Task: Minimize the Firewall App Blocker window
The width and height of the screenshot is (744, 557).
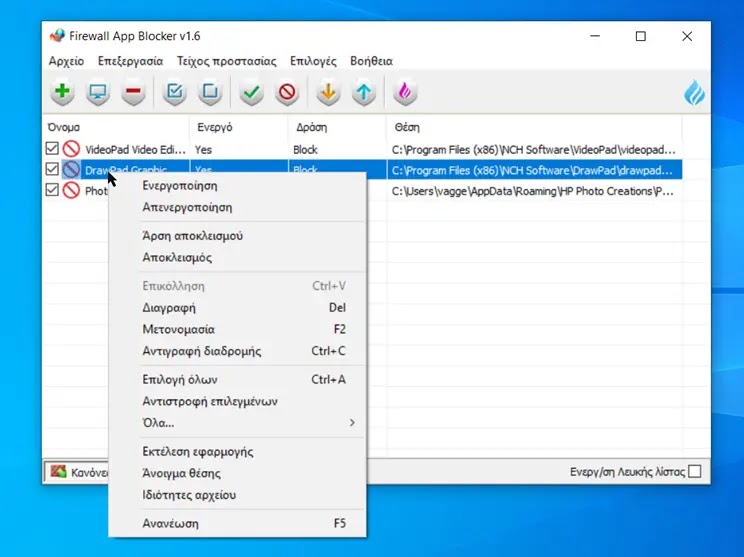Action: [x=595, y=36]
